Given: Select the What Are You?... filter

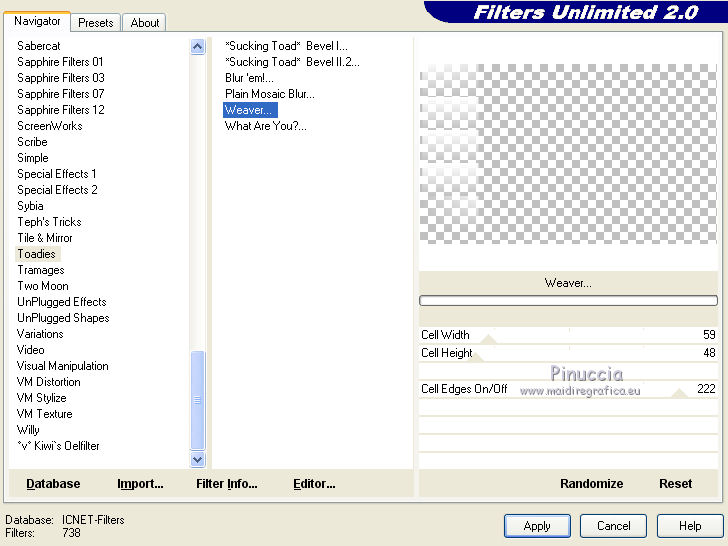Looking at the screenshot, I should (x=266, y=126).
